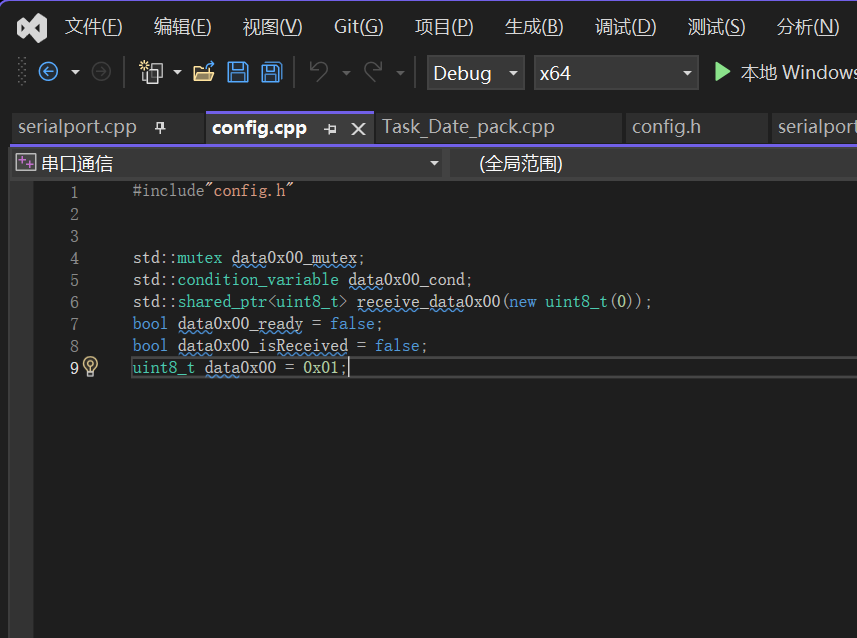857x638 pixels.
Task: Open the 文件(F) menu
Action: coord(93,27)
